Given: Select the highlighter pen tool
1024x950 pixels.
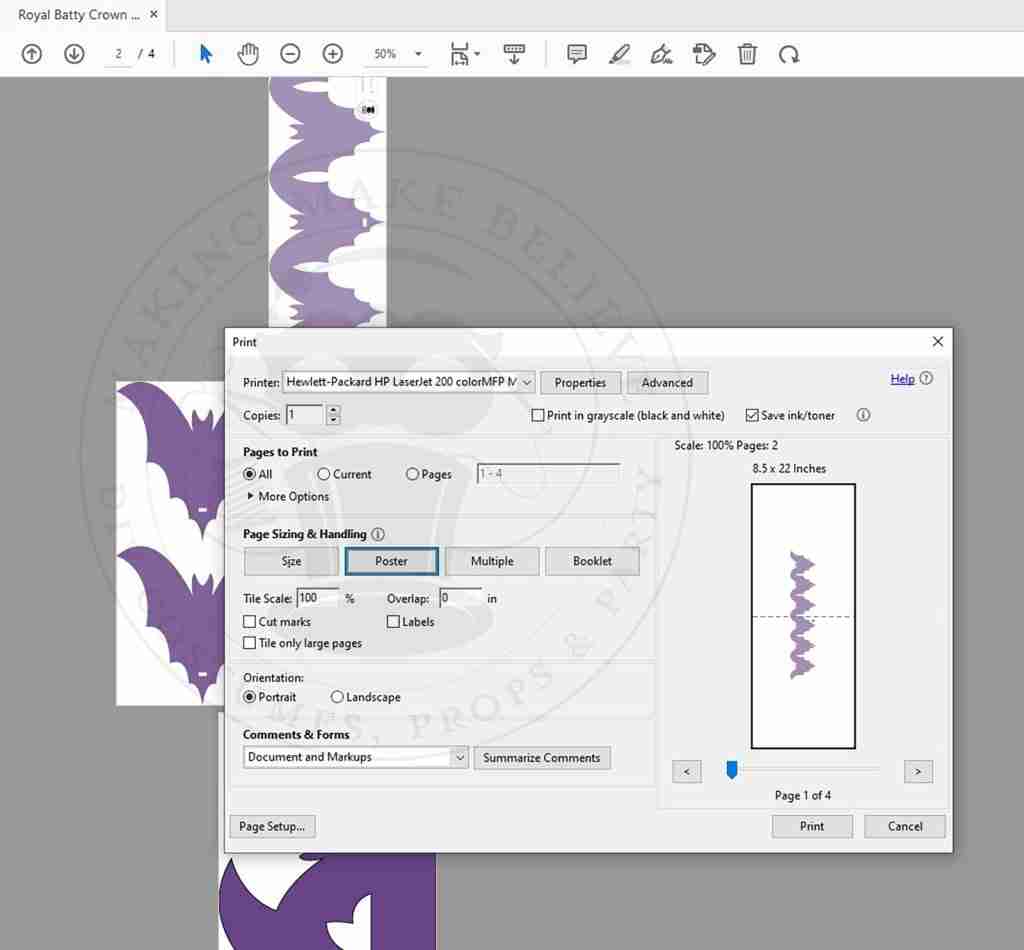Looking at the screenshot, I should coord(619,54).
